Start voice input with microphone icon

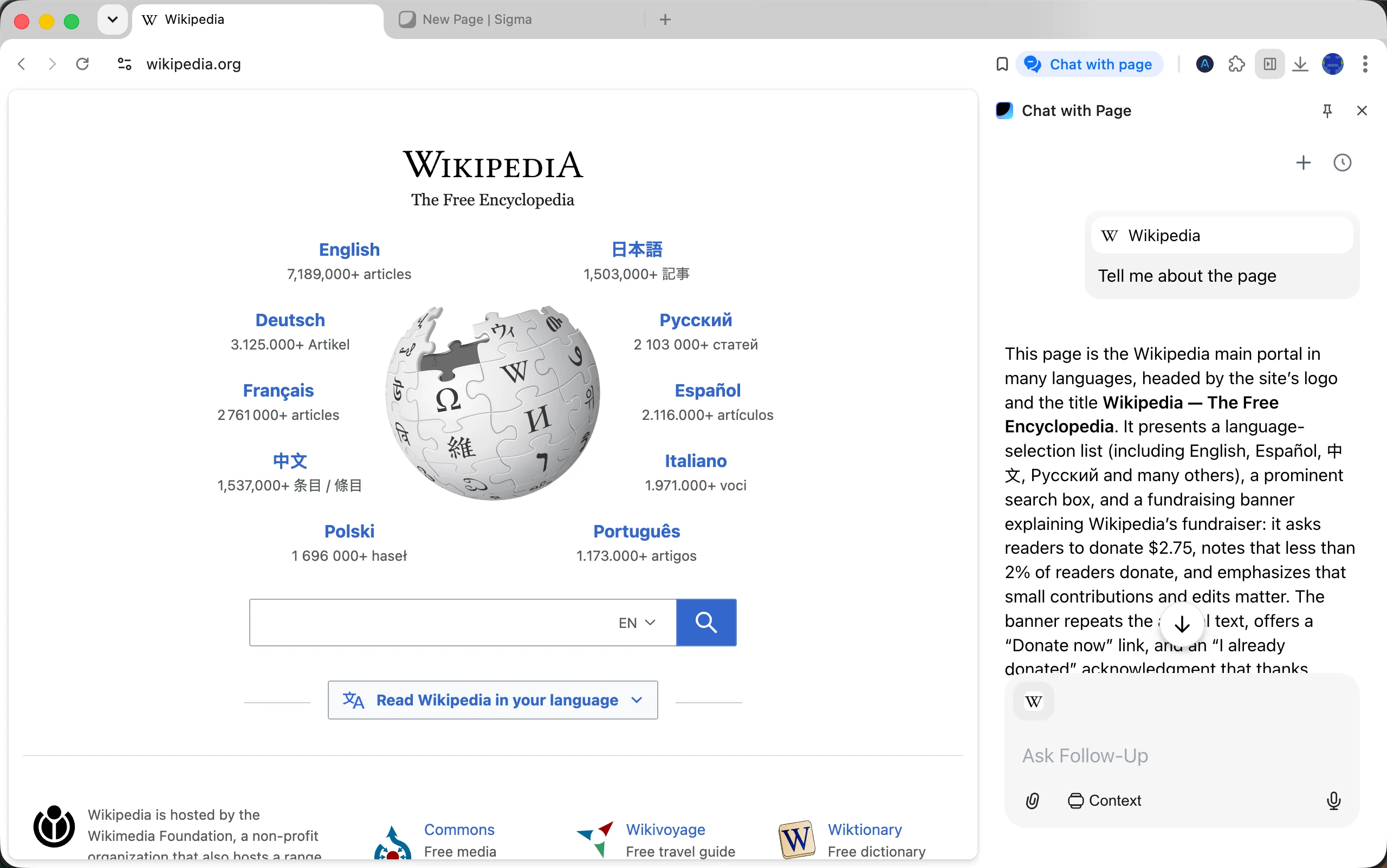pos(1333,801)
